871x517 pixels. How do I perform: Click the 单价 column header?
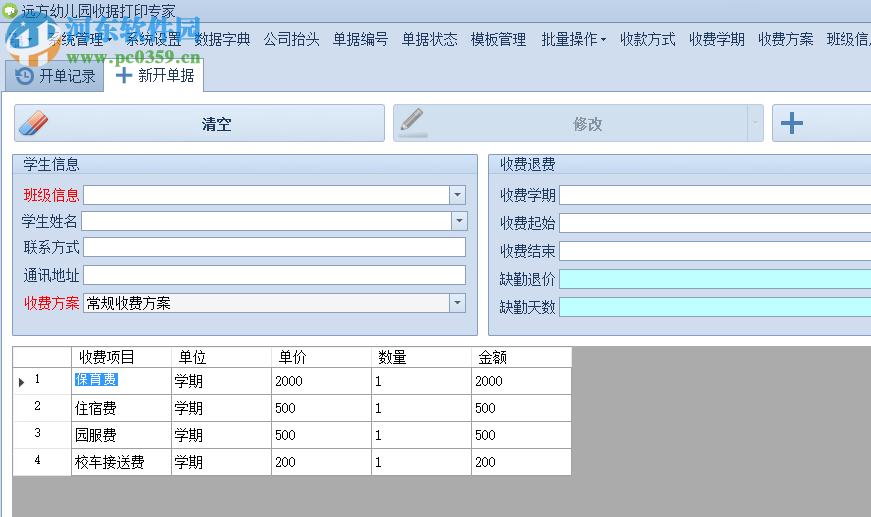321,357
